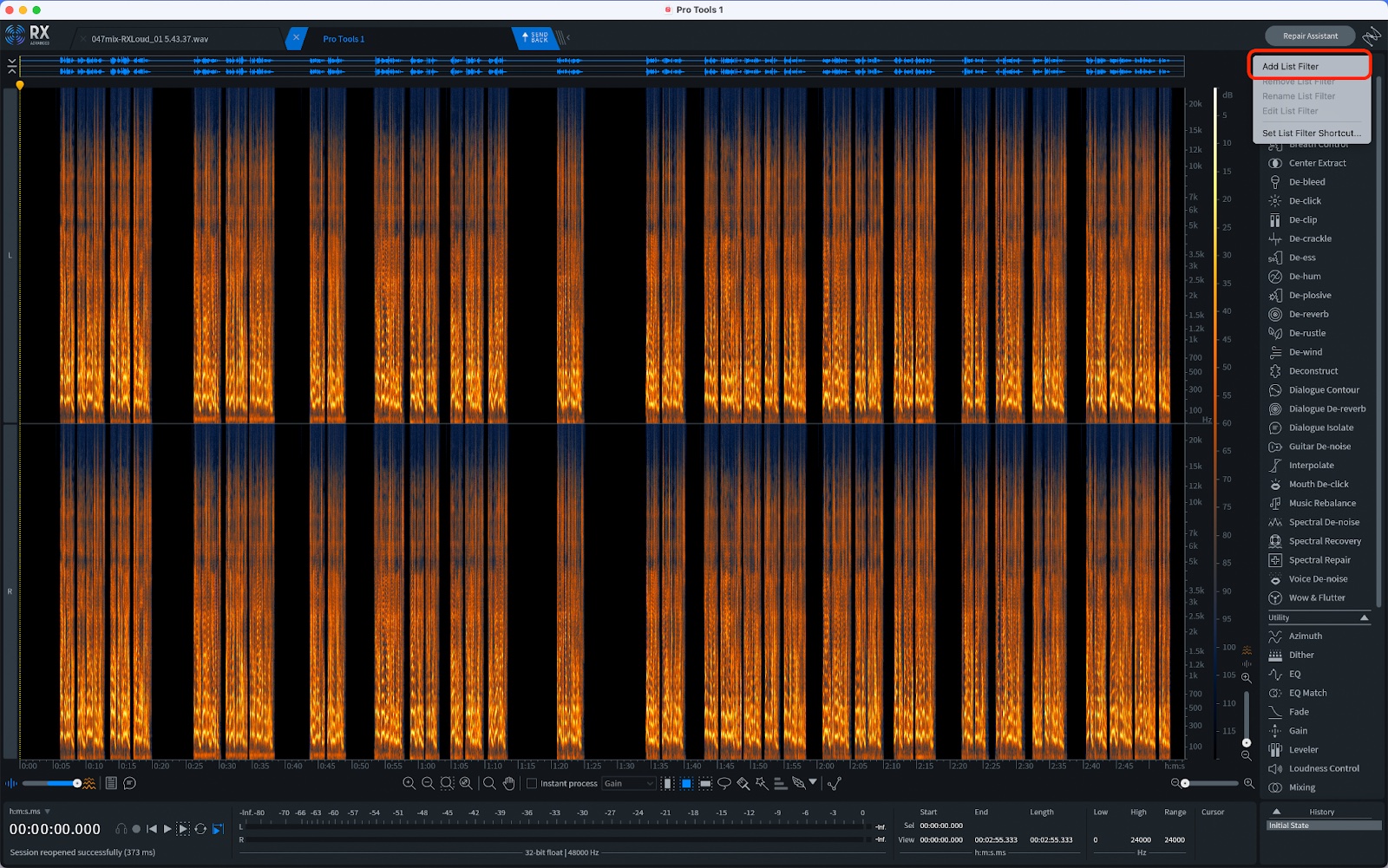Toggle input monitoring headphones
Image resolution: width=1388 pixels, height=868 pixels.
tap(121, 829)
